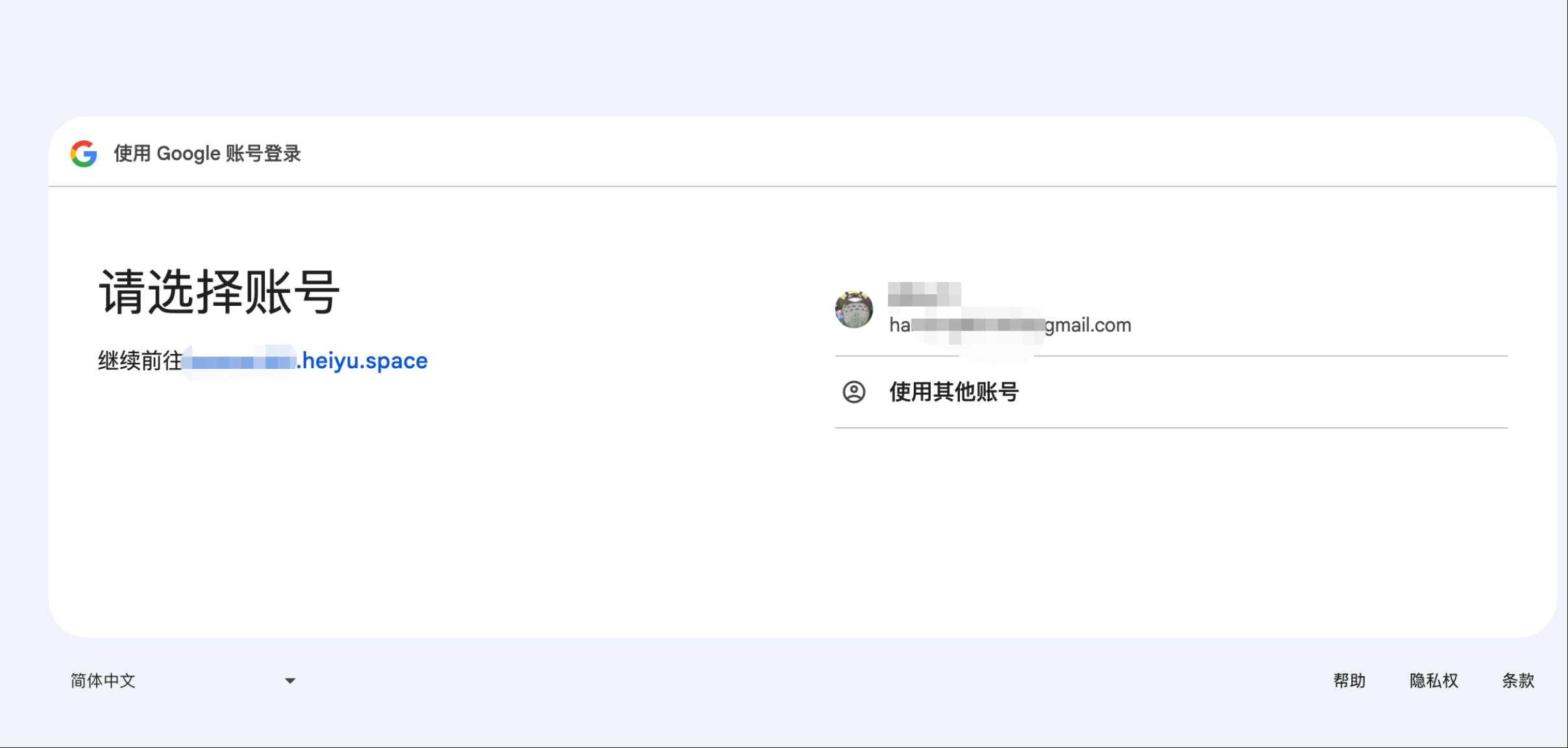Click the divider under 使用其他账号 row
This screenshot has width=1568, height=748.
1171,428
